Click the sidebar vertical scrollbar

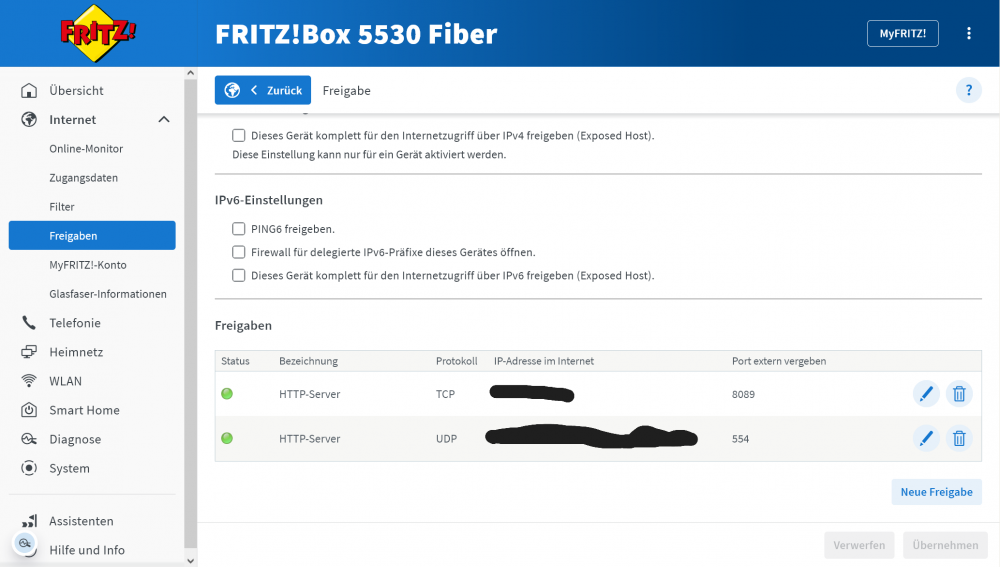point(190,300)
